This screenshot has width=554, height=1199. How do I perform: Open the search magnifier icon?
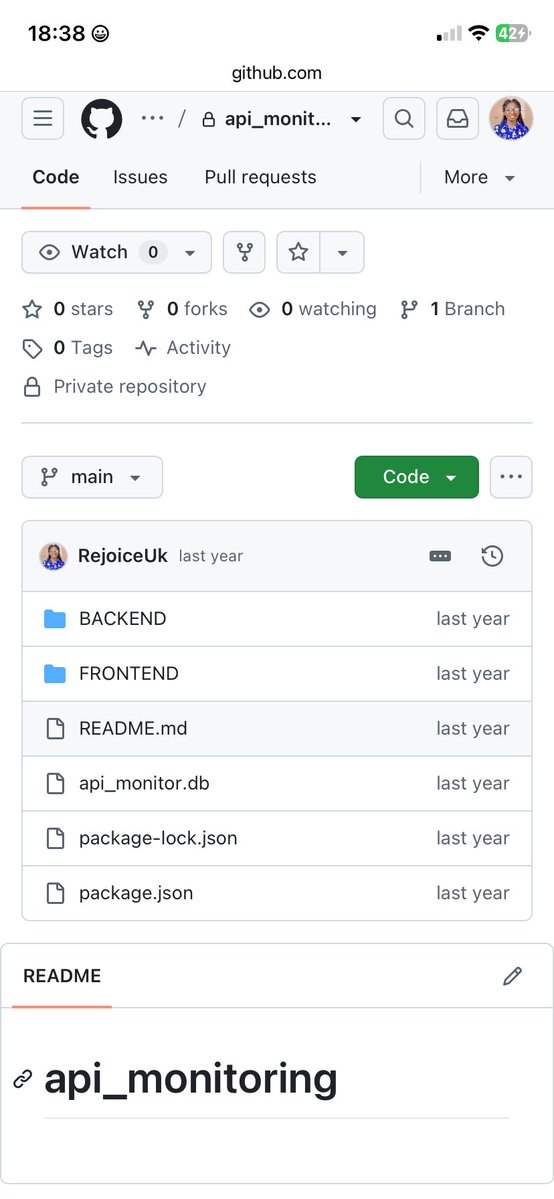tap(404, 119)
